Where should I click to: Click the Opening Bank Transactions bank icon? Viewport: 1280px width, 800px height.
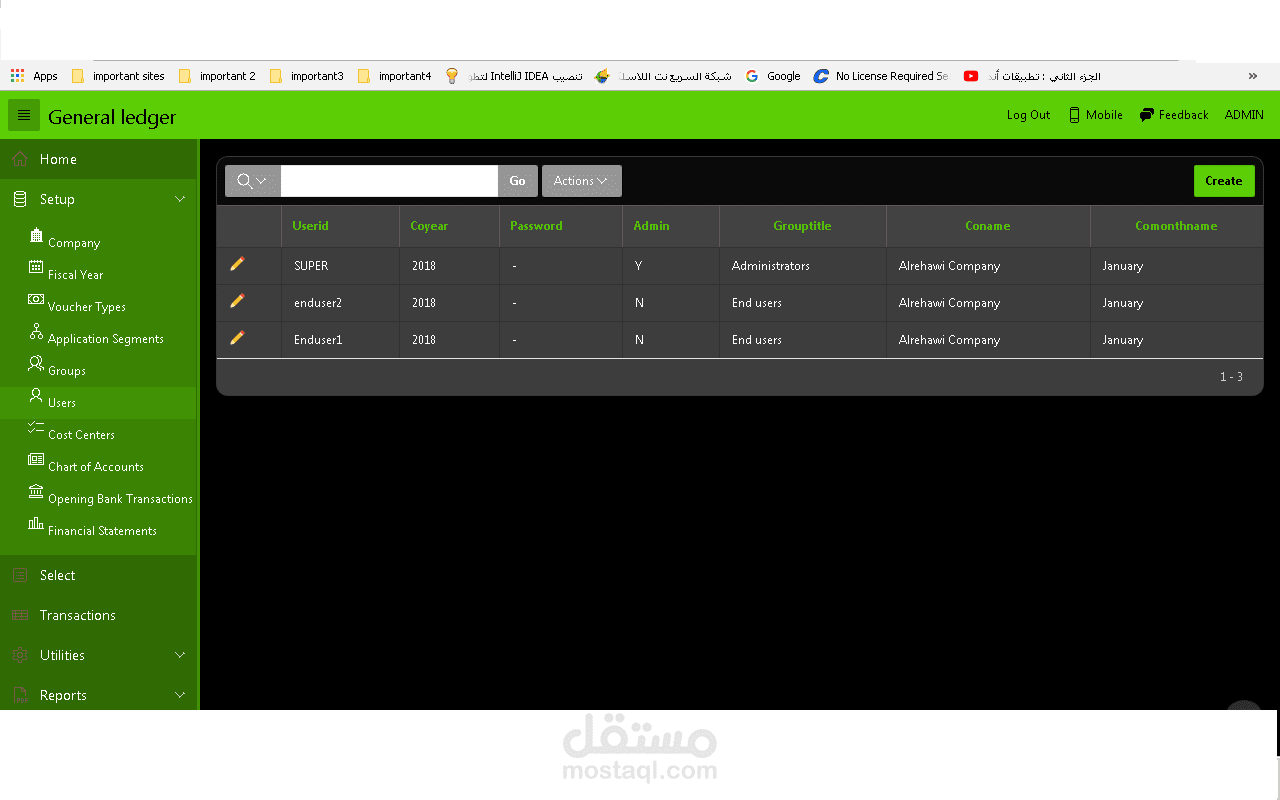pos(36,491)
